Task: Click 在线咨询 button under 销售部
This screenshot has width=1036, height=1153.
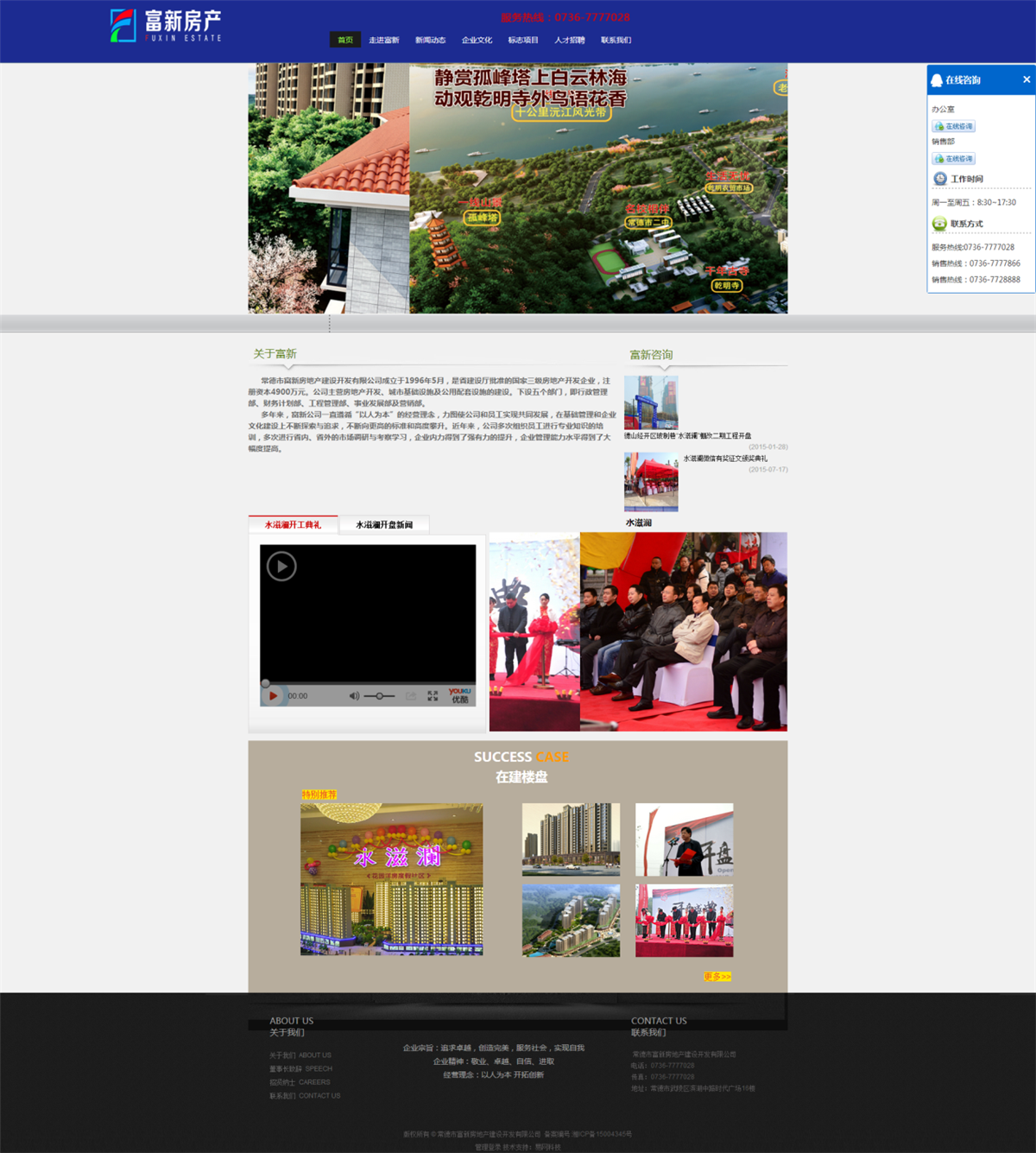Action: coord(953,159)
